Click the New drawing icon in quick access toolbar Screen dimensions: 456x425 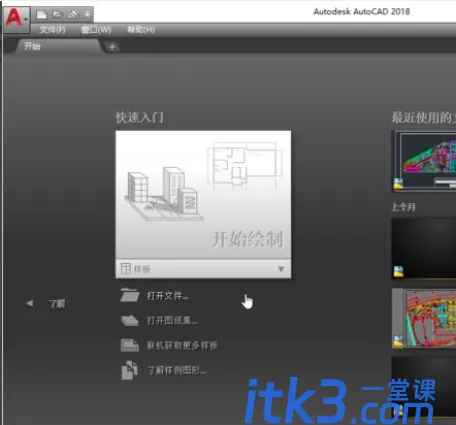pos(42,14)
